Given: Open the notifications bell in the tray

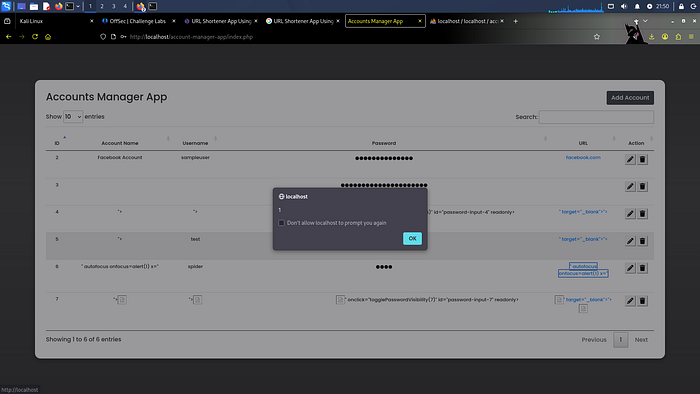Looking at the screenshot, I should point(637,6).
